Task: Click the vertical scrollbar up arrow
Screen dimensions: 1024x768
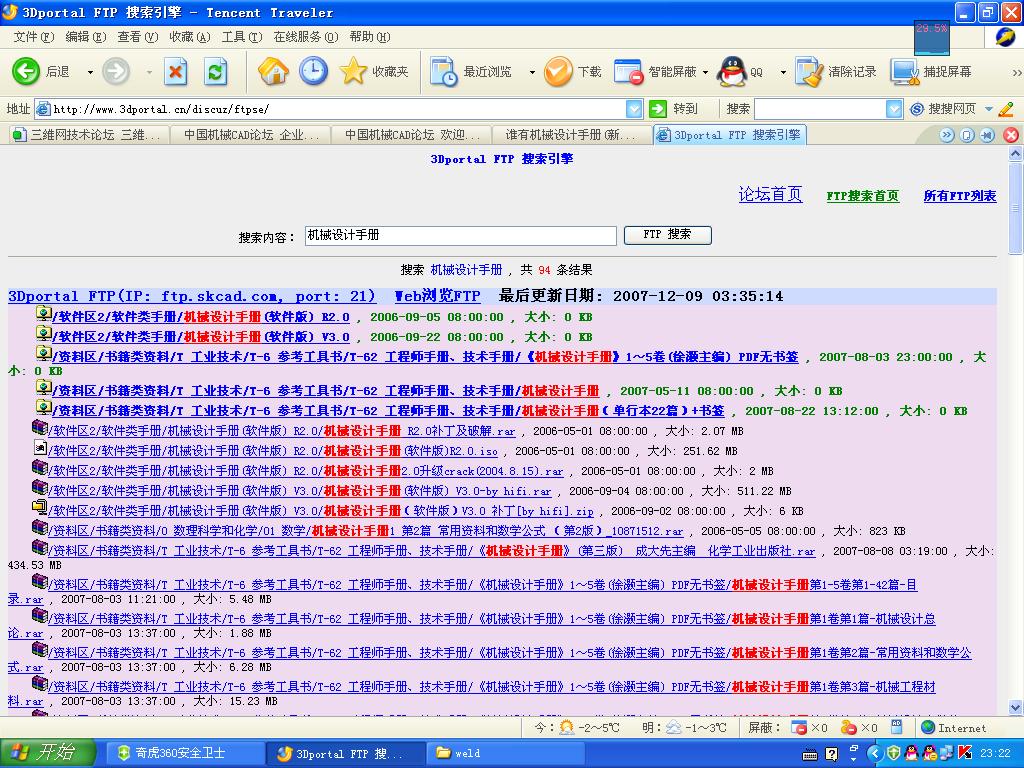Action: pos(1016,153)
